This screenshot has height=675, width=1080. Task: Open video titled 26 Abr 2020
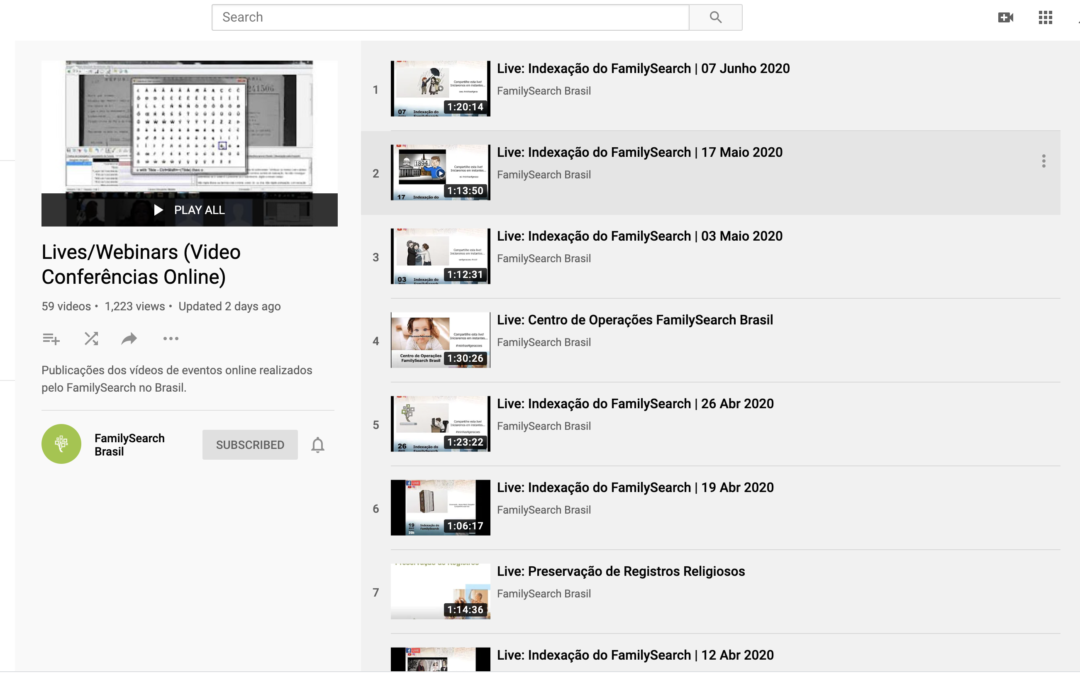[635, 404]
